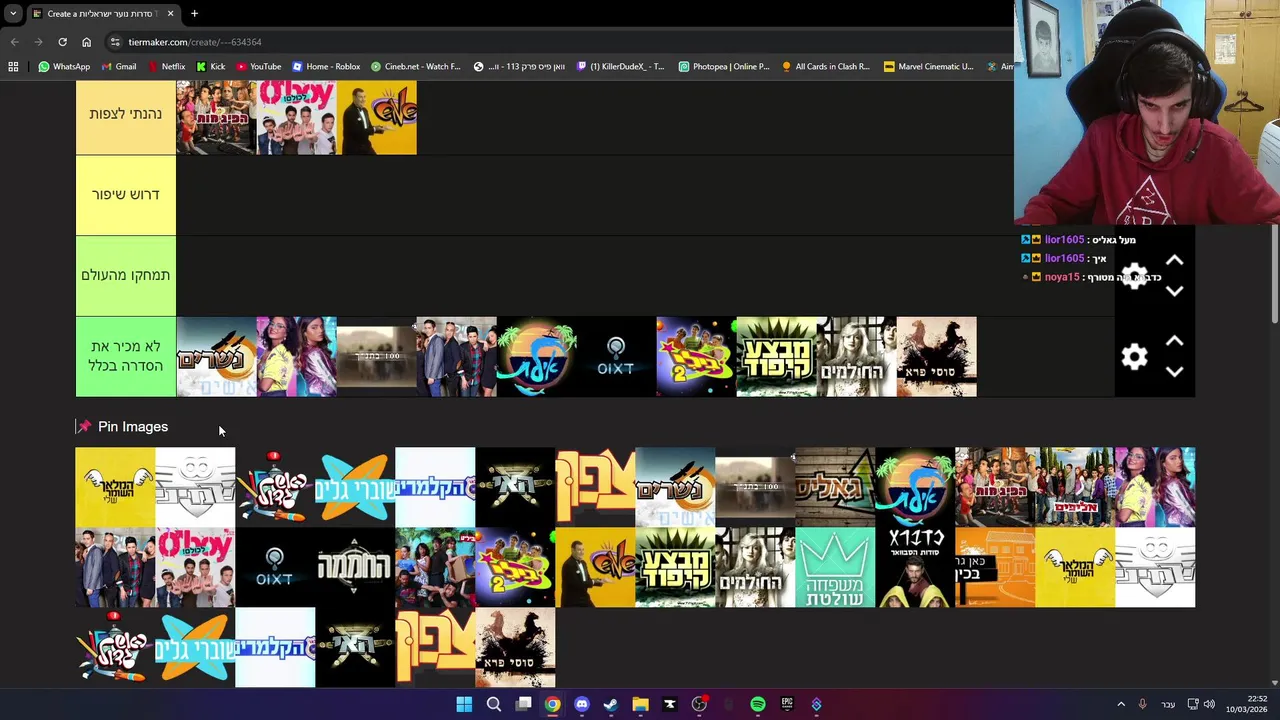The height and width of the screenshot is (720, 1280).
Task: Go back using the browser back arrow
Action: click(14, 42)
